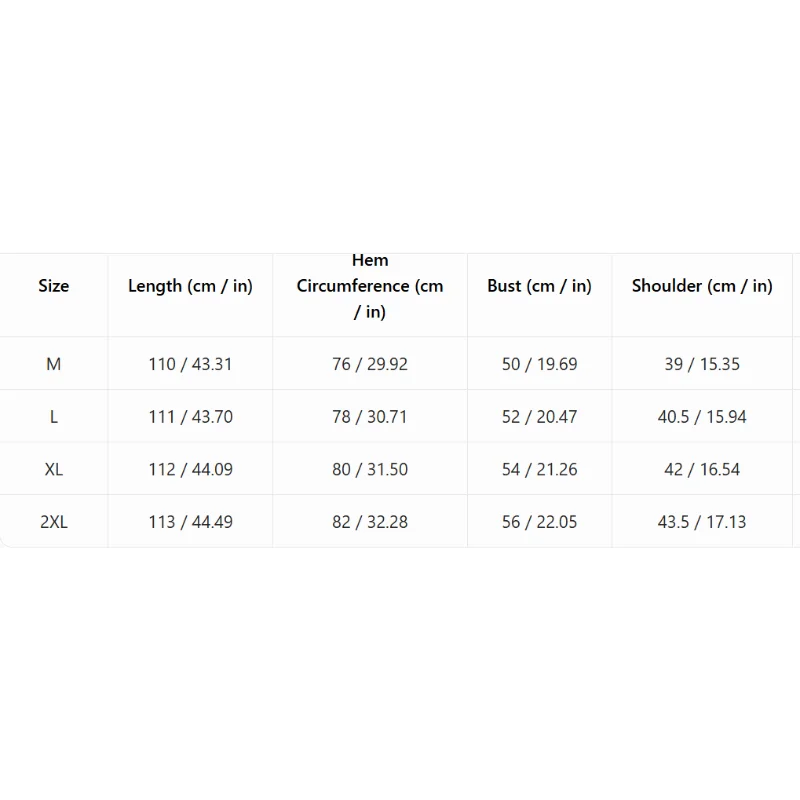Click the 76 / 29.92 hem cell
The width and height of the screenshot is (800, 800).
370,364
